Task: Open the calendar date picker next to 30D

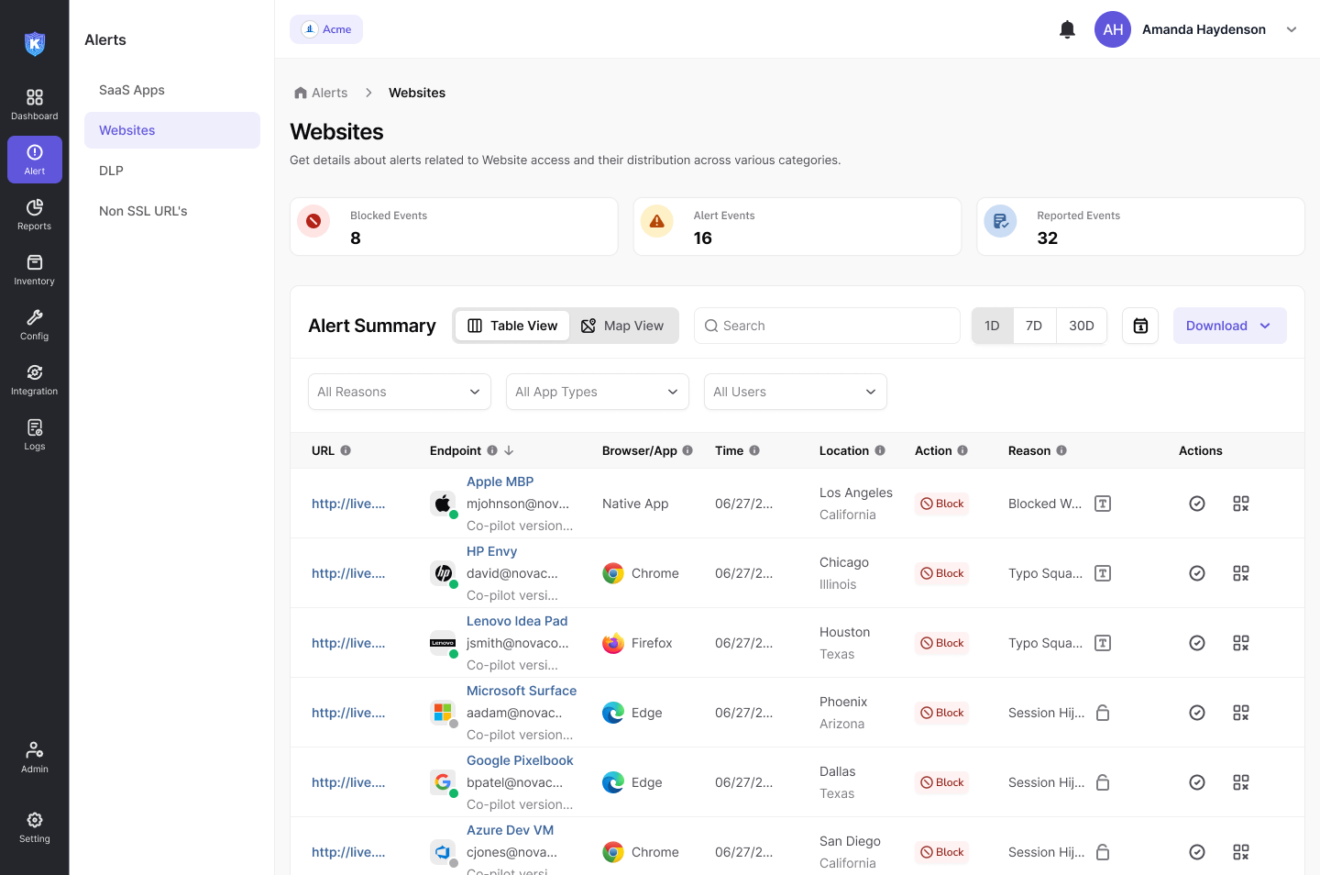Action: click(1140, 325)
